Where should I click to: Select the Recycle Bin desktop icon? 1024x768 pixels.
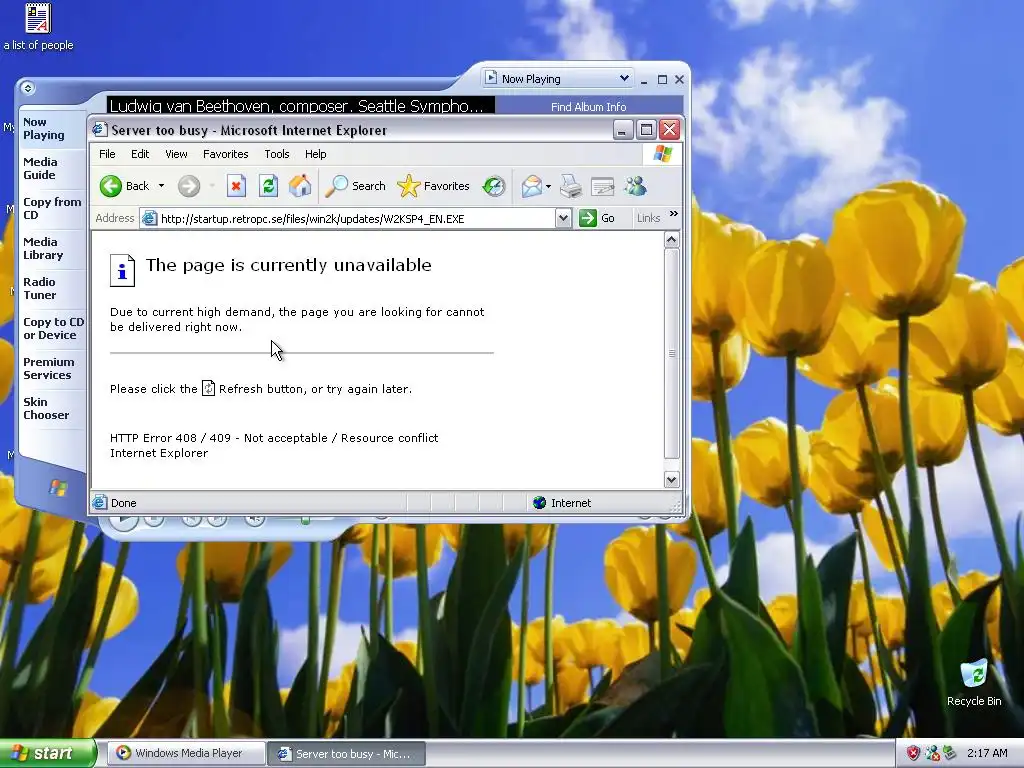pyautogui.click(x=974, y=683)
